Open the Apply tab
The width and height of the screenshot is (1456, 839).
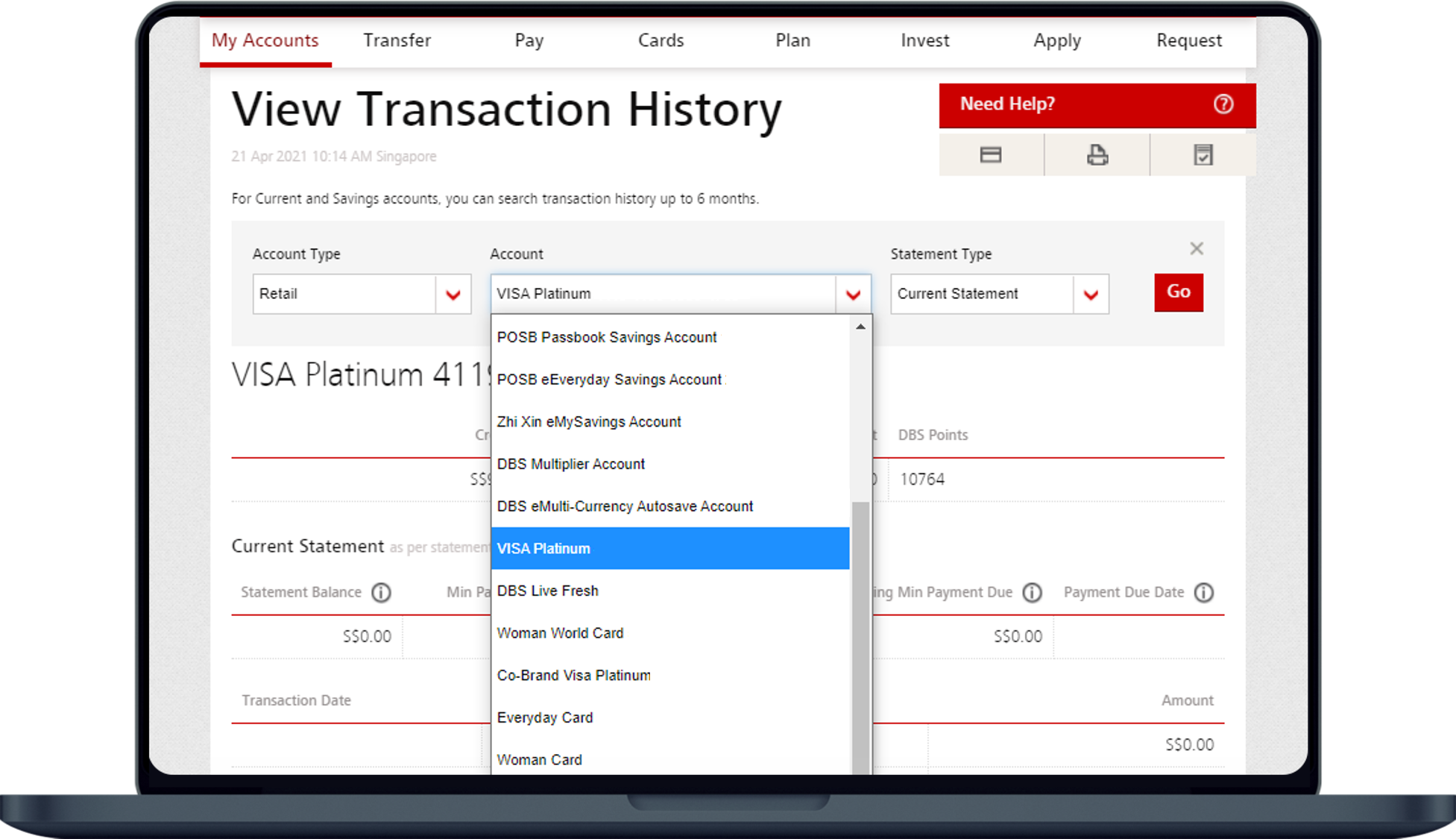(x=1057, y=40)
